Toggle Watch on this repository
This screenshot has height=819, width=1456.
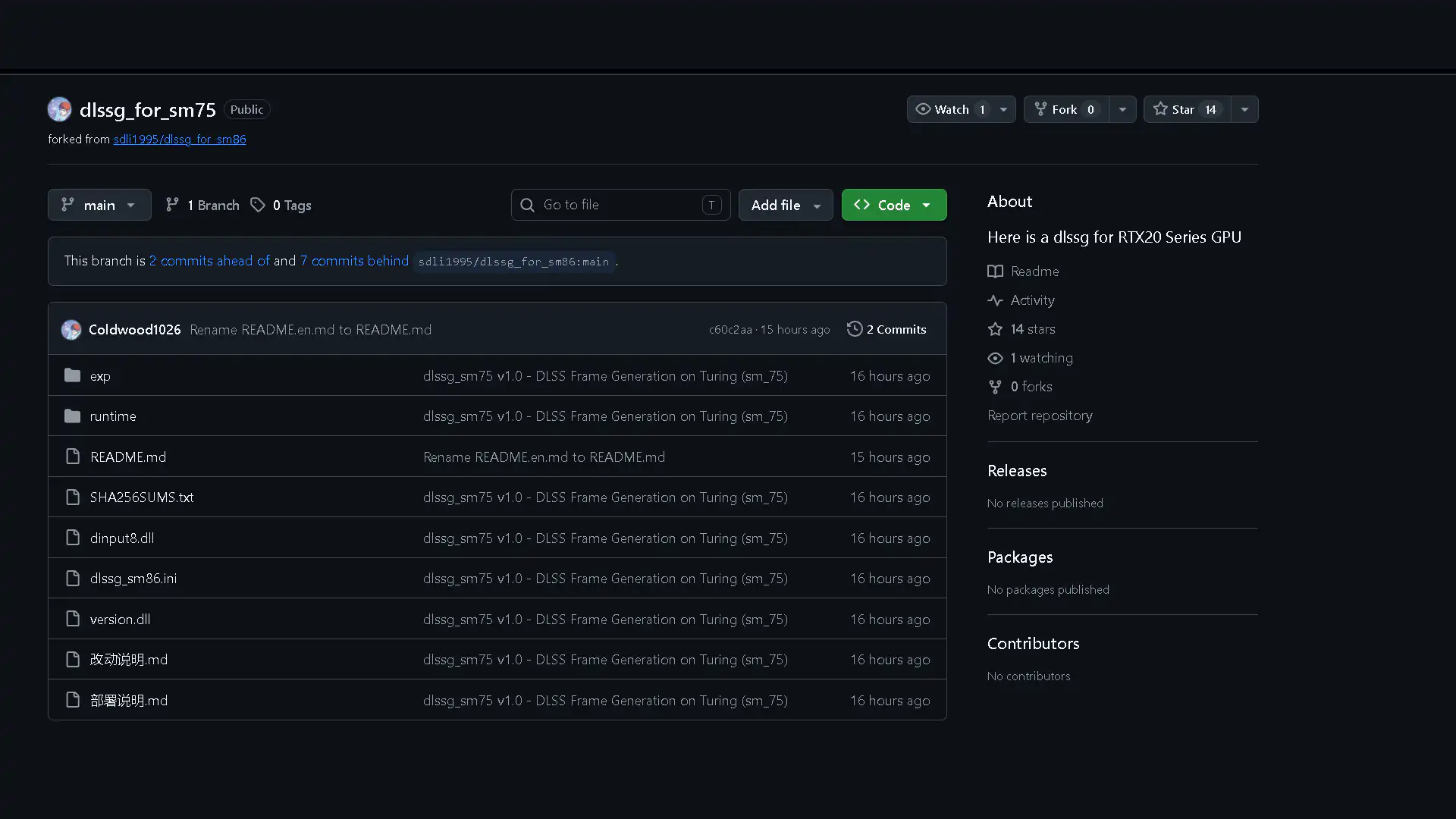tap(951, 109)
